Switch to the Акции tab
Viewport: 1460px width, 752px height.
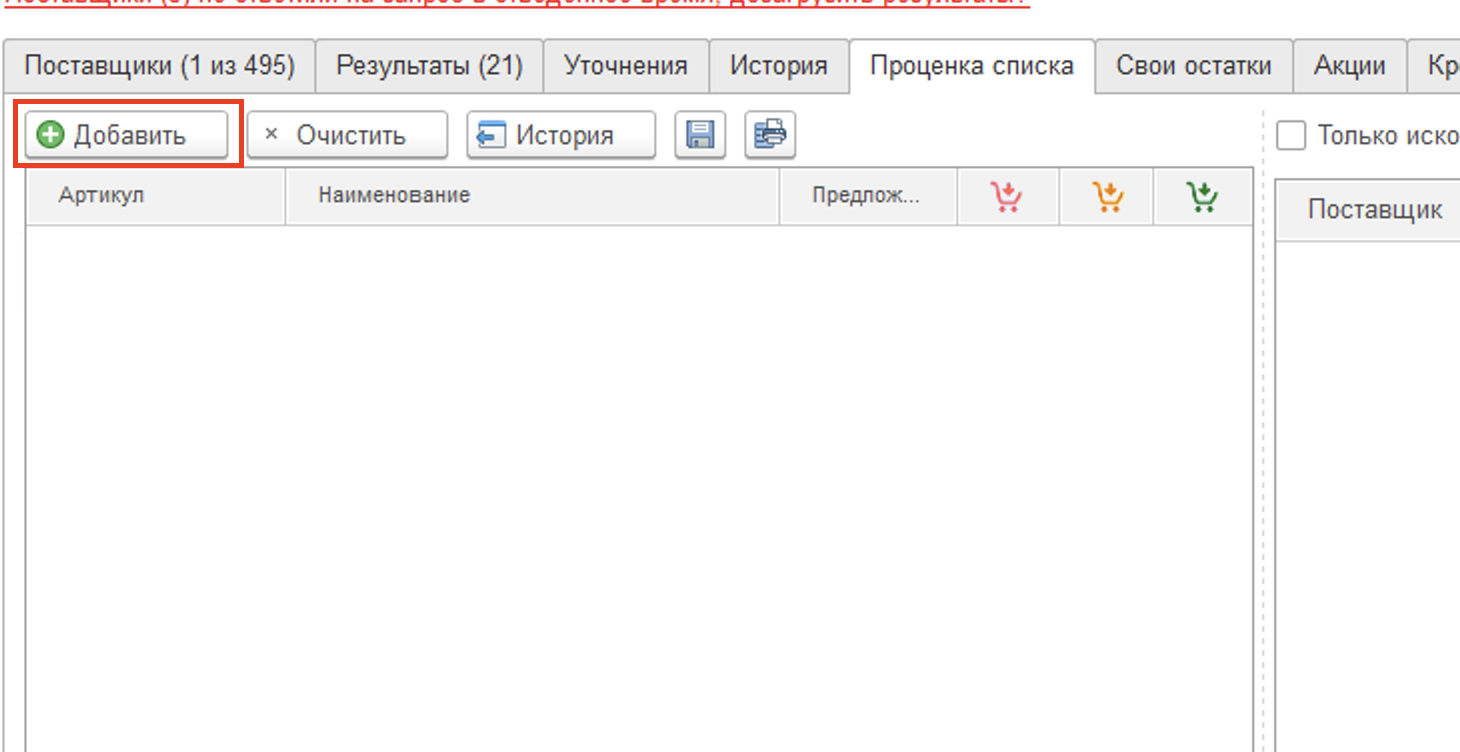click(1350, 67)
